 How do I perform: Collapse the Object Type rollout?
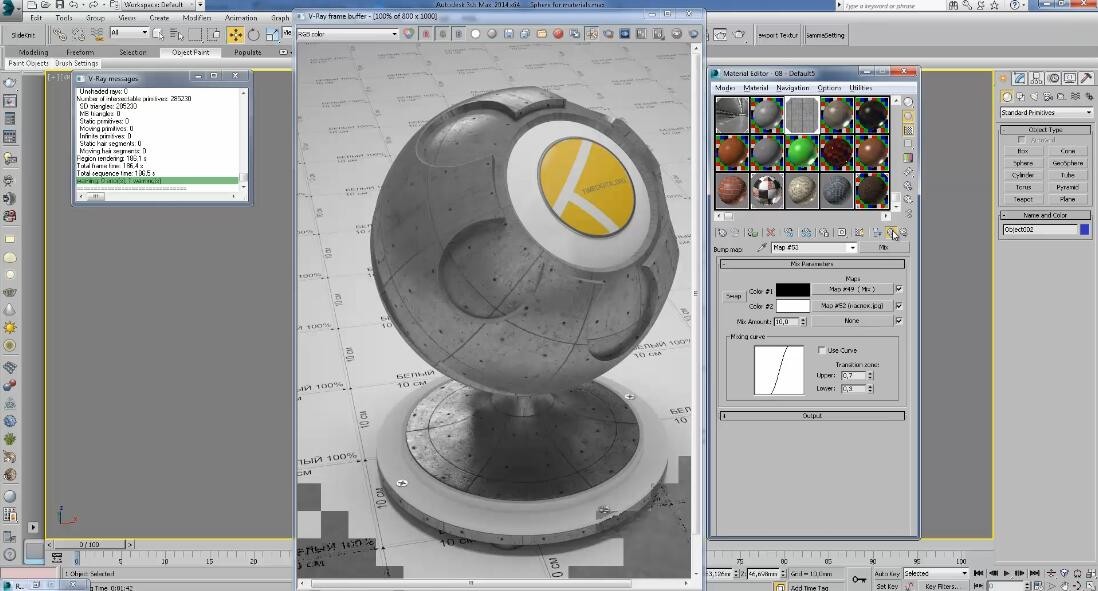(x=1045, y=130)
